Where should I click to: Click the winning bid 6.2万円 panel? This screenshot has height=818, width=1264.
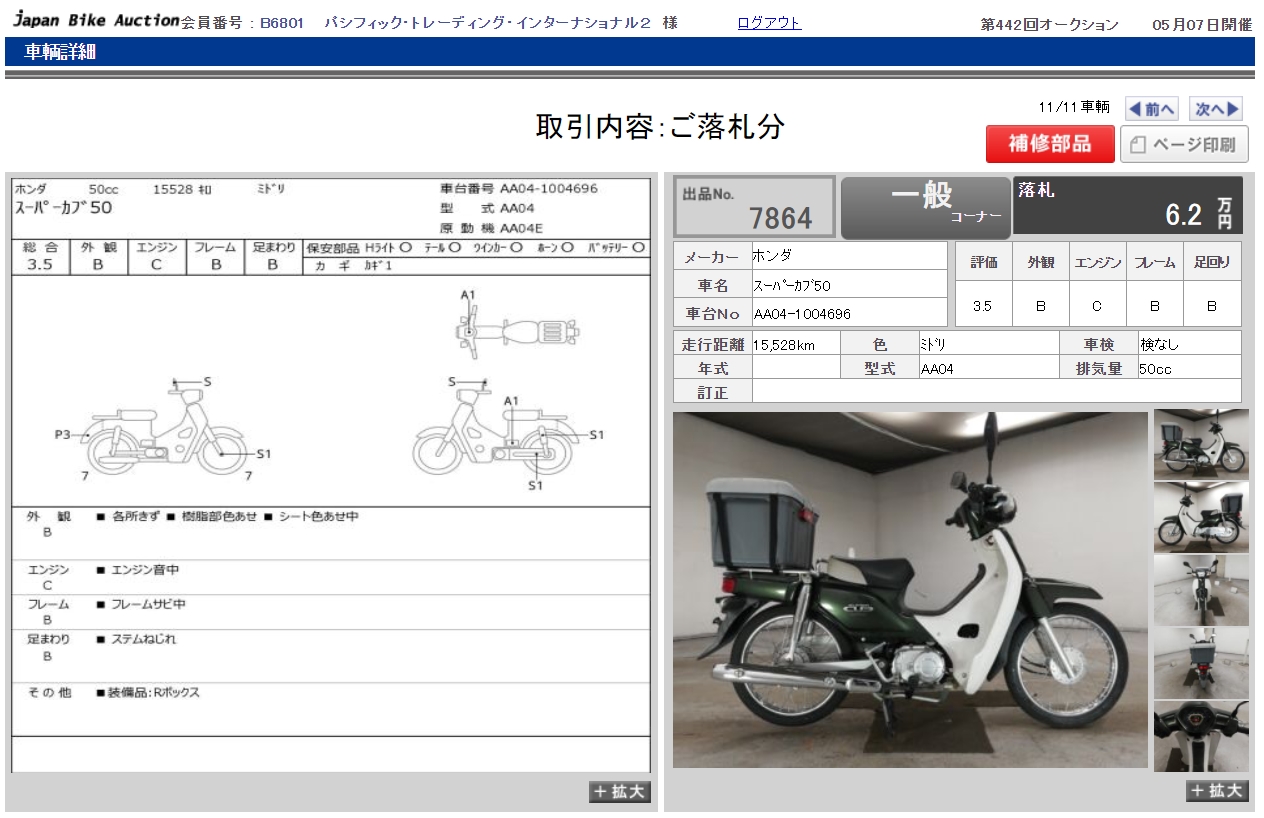tap(1128, 206)
